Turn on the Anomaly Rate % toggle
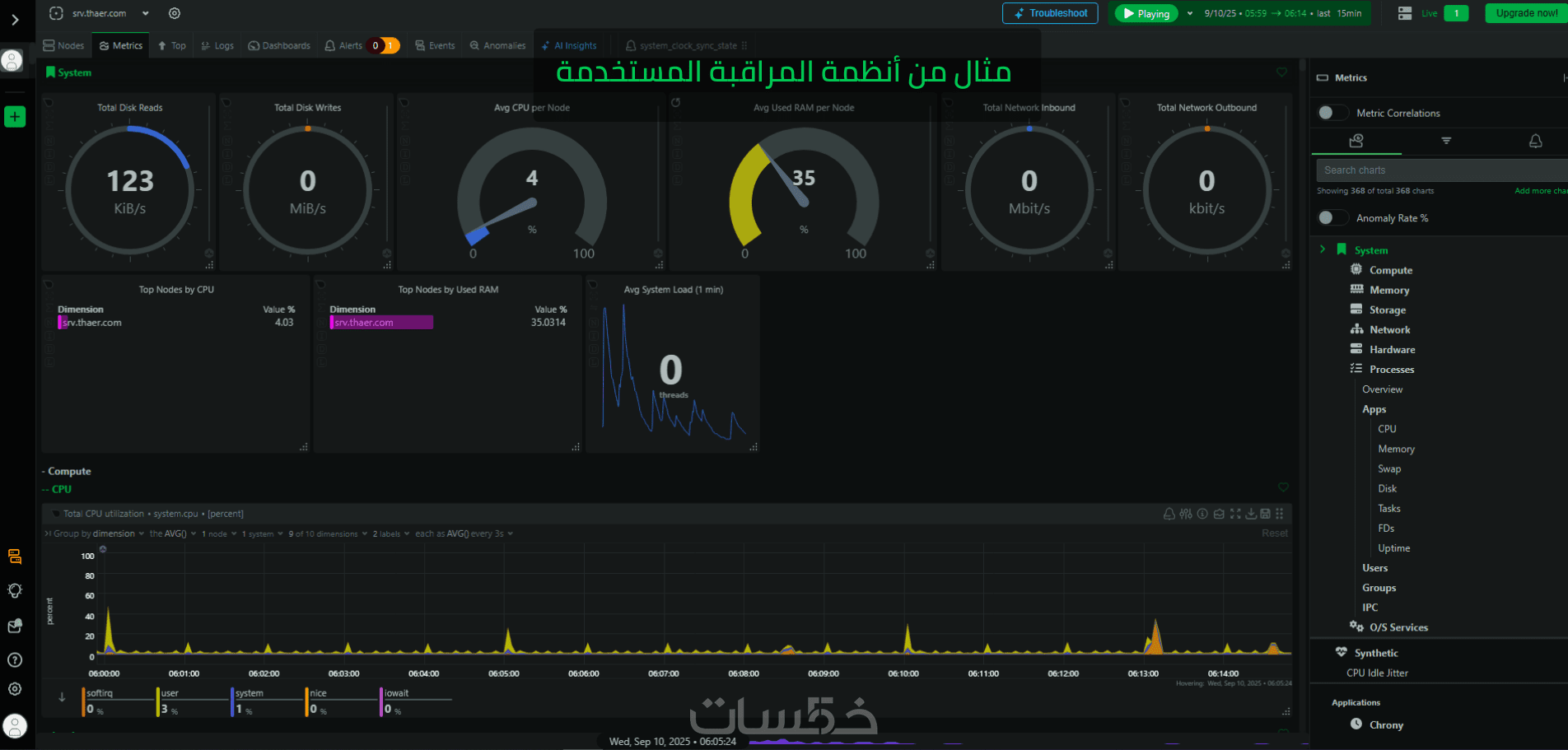Viewport: 1568px width, 750px height. [x=1331, y=217]
